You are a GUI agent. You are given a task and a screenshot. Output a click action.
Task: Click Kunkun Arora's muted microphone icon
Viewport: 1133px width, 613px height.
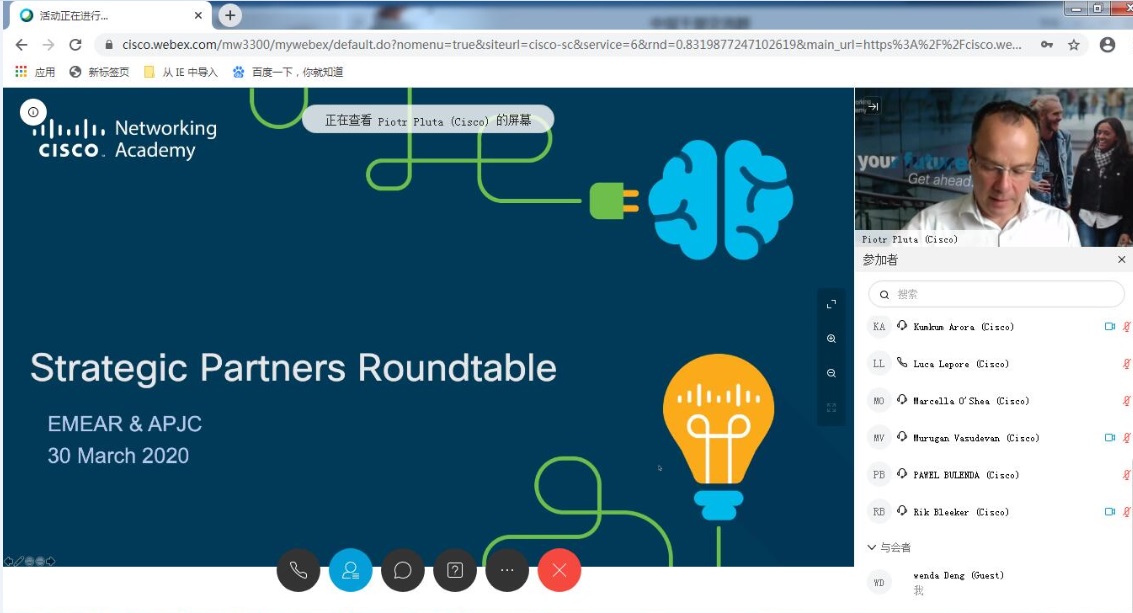(x=1126, y=327)
